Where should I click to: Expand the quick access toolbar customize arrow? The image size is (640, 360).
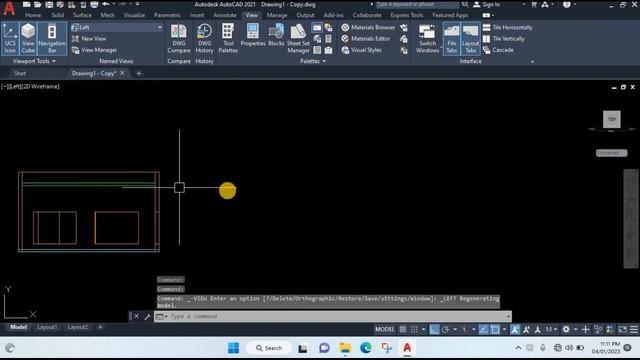138,4
